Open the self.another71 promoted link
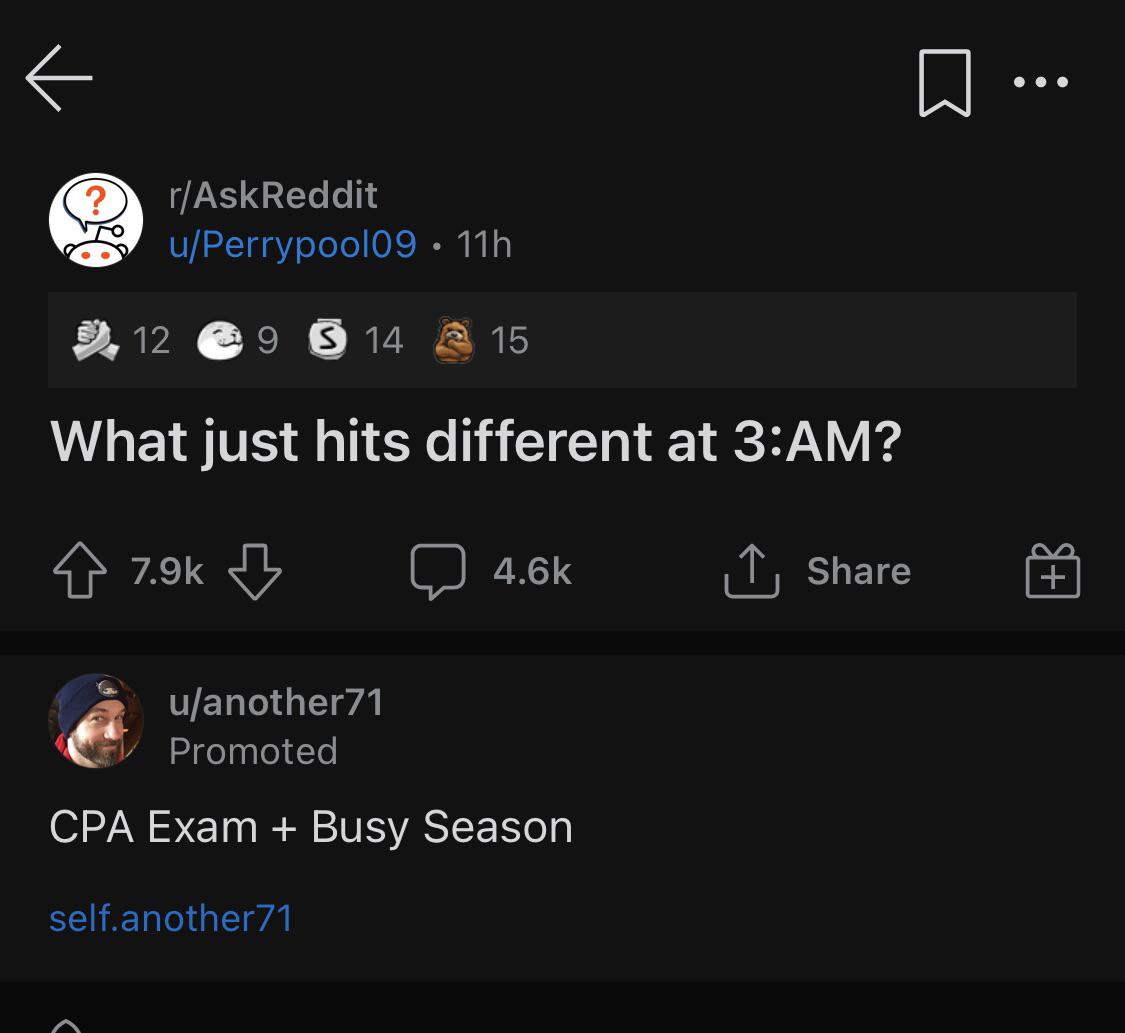Viewport: 1125px width, 1033px height. [170, 917]
